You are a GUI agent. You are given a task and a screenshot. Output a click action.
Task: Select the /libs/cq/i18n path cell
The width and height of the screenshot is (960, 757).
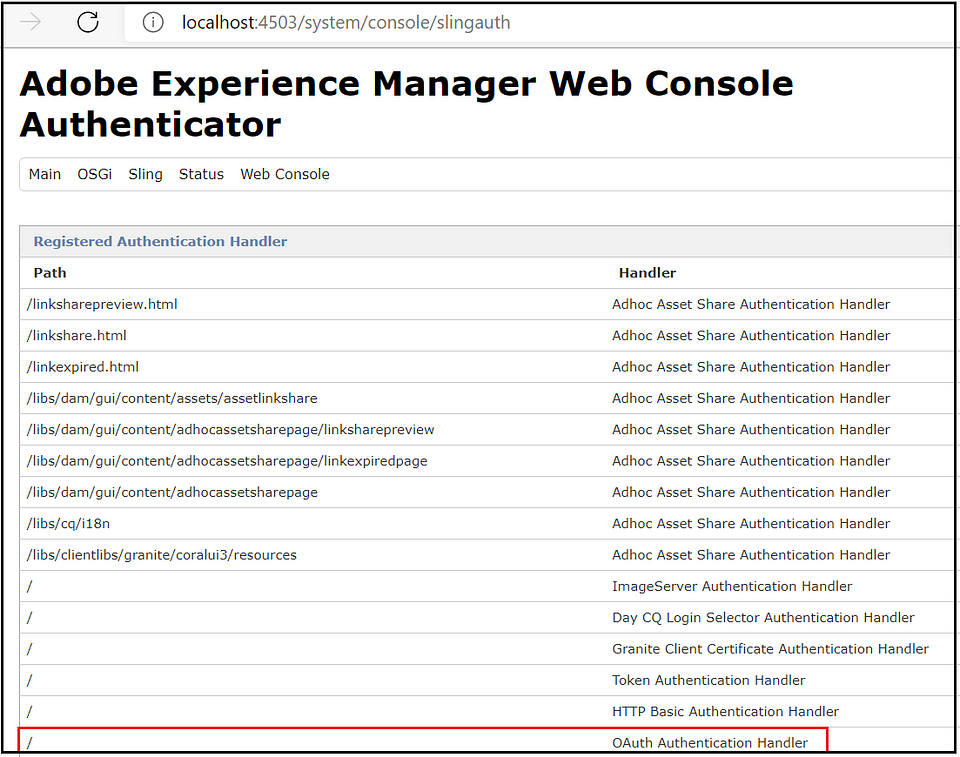click(x=68, y=524)
